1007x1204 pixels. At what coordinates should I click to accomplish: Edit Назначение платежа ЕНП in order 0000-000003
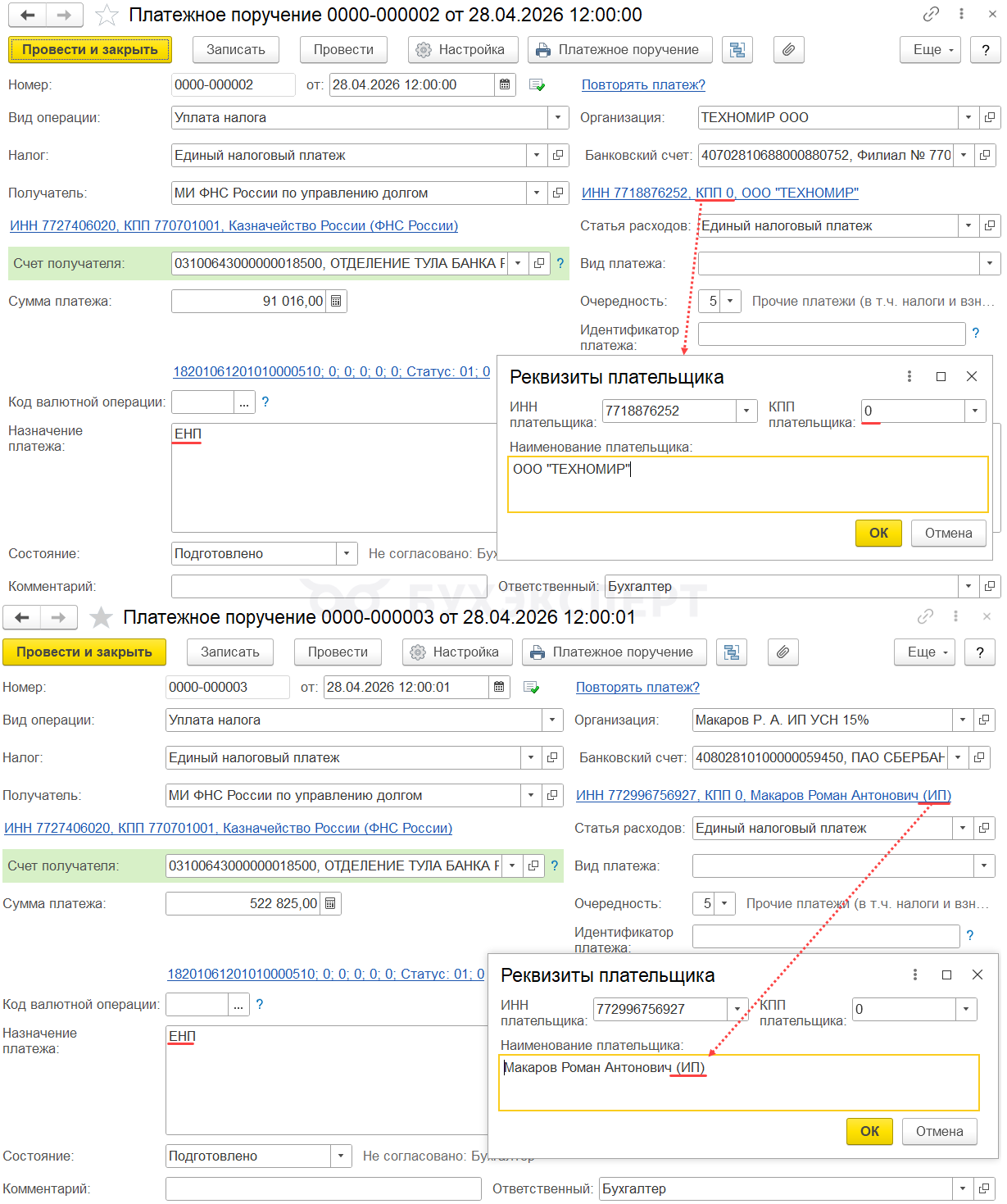coord(328,1080)
